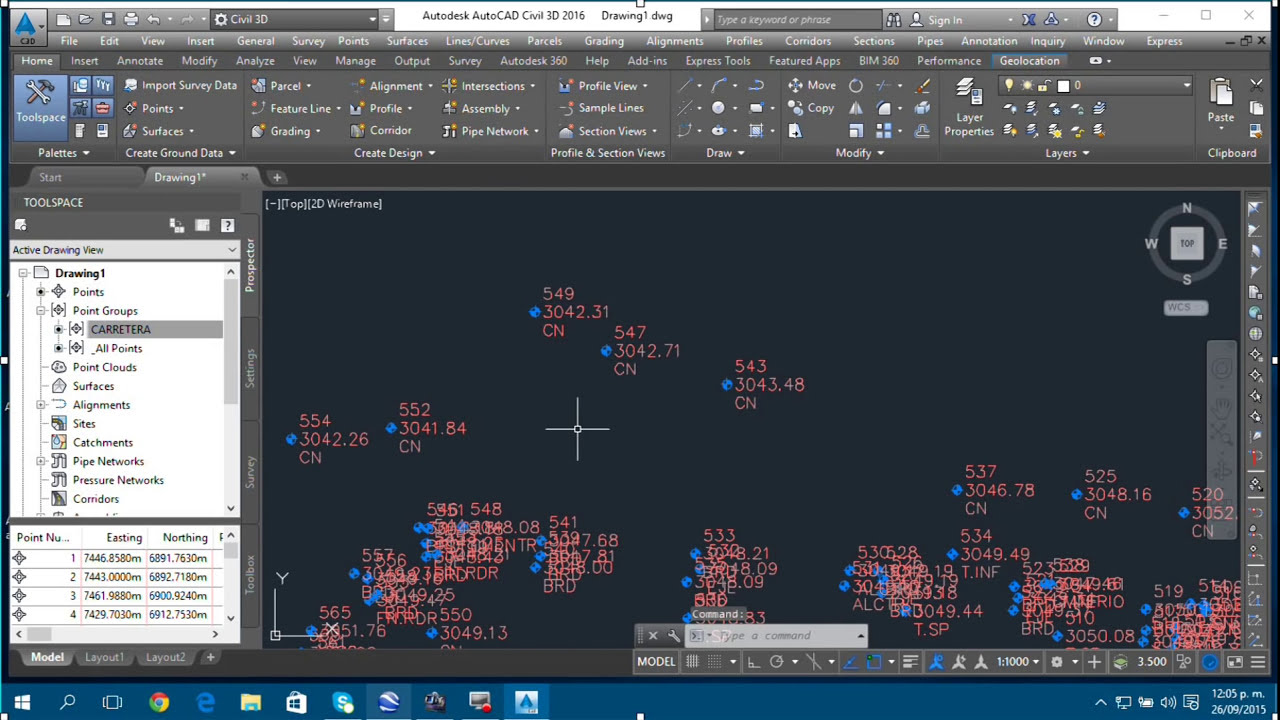Expand the Alignments tree node
Viewport: 1280px width, 720px height.
click(41, 405)
